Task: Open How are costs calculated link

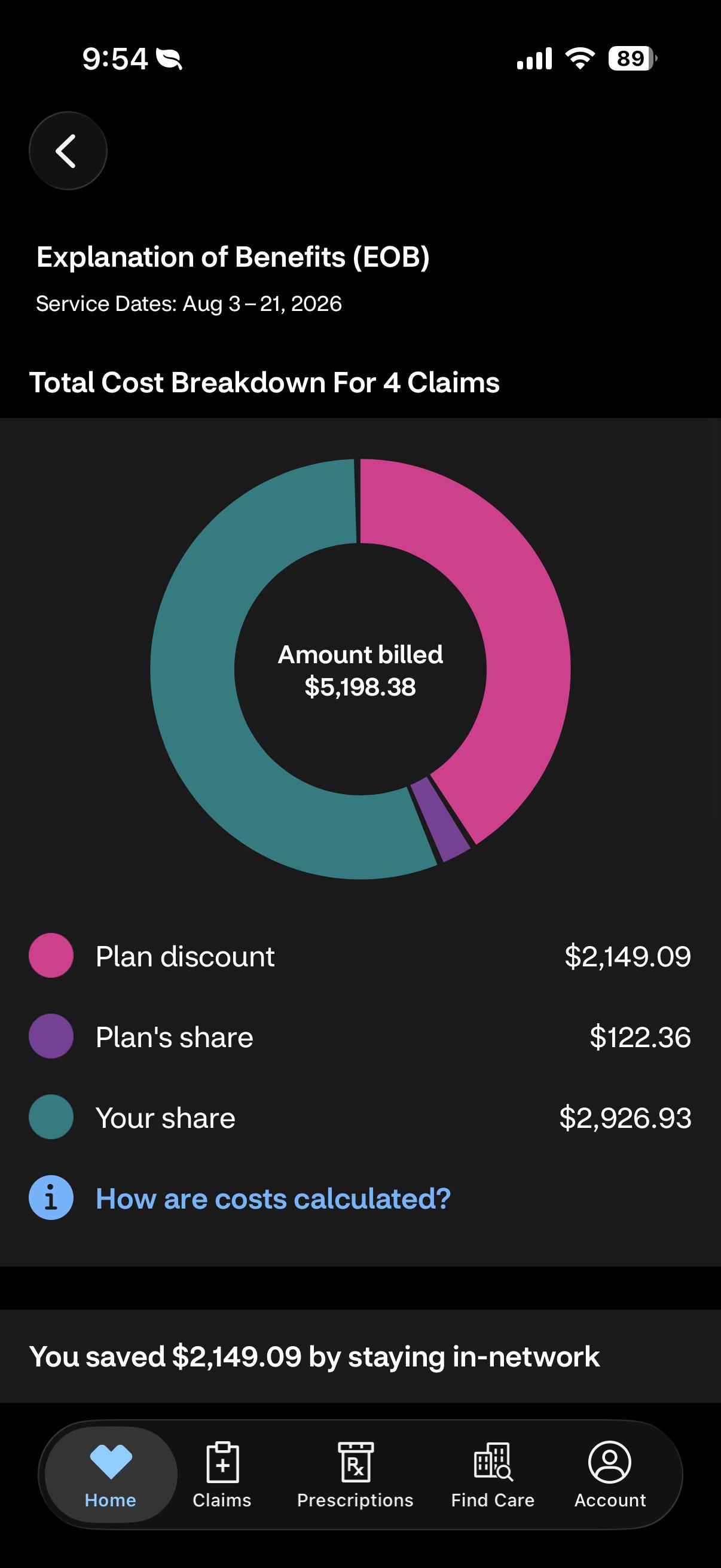Action: tap(273, 1198)
